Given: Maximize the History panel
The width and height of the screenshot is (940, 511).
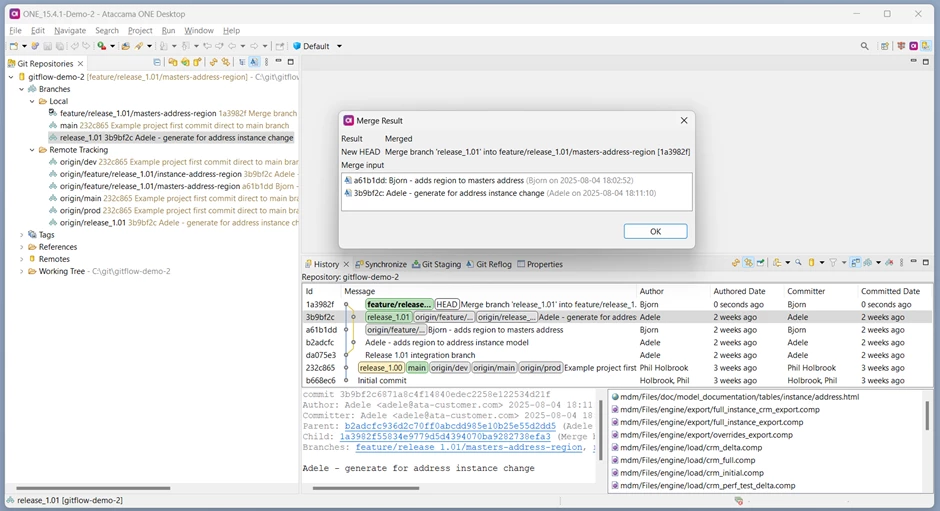Looking at the screenshot, I should (x=926, y=262).
